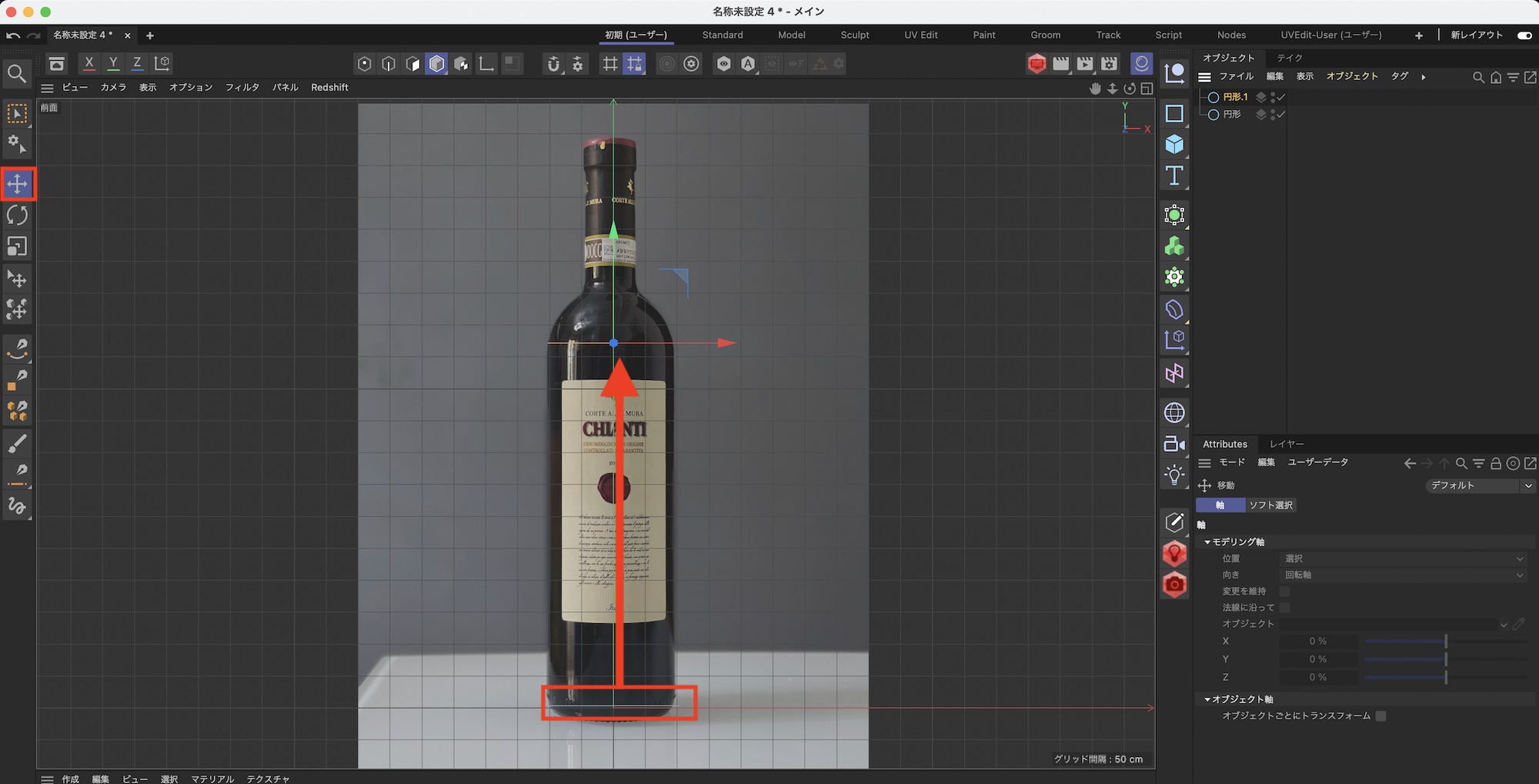Check オブジェクトごとにトランスフォーム checkbox
The width and height of the screenshot is (1539, 784).
coord(1380,716)
